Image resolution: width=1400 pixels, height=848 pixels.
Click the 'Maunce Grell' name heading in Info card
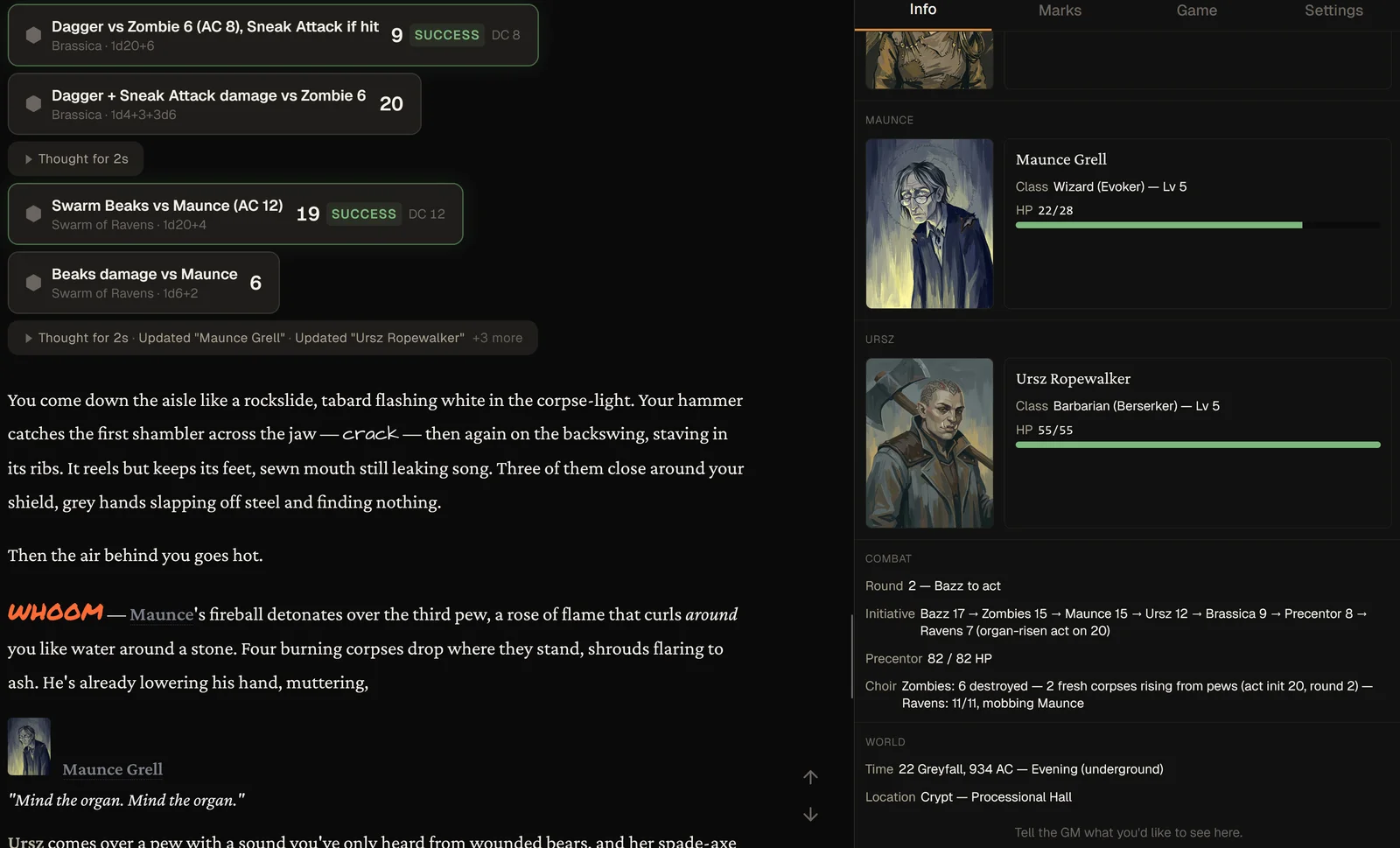point(1061,160)
